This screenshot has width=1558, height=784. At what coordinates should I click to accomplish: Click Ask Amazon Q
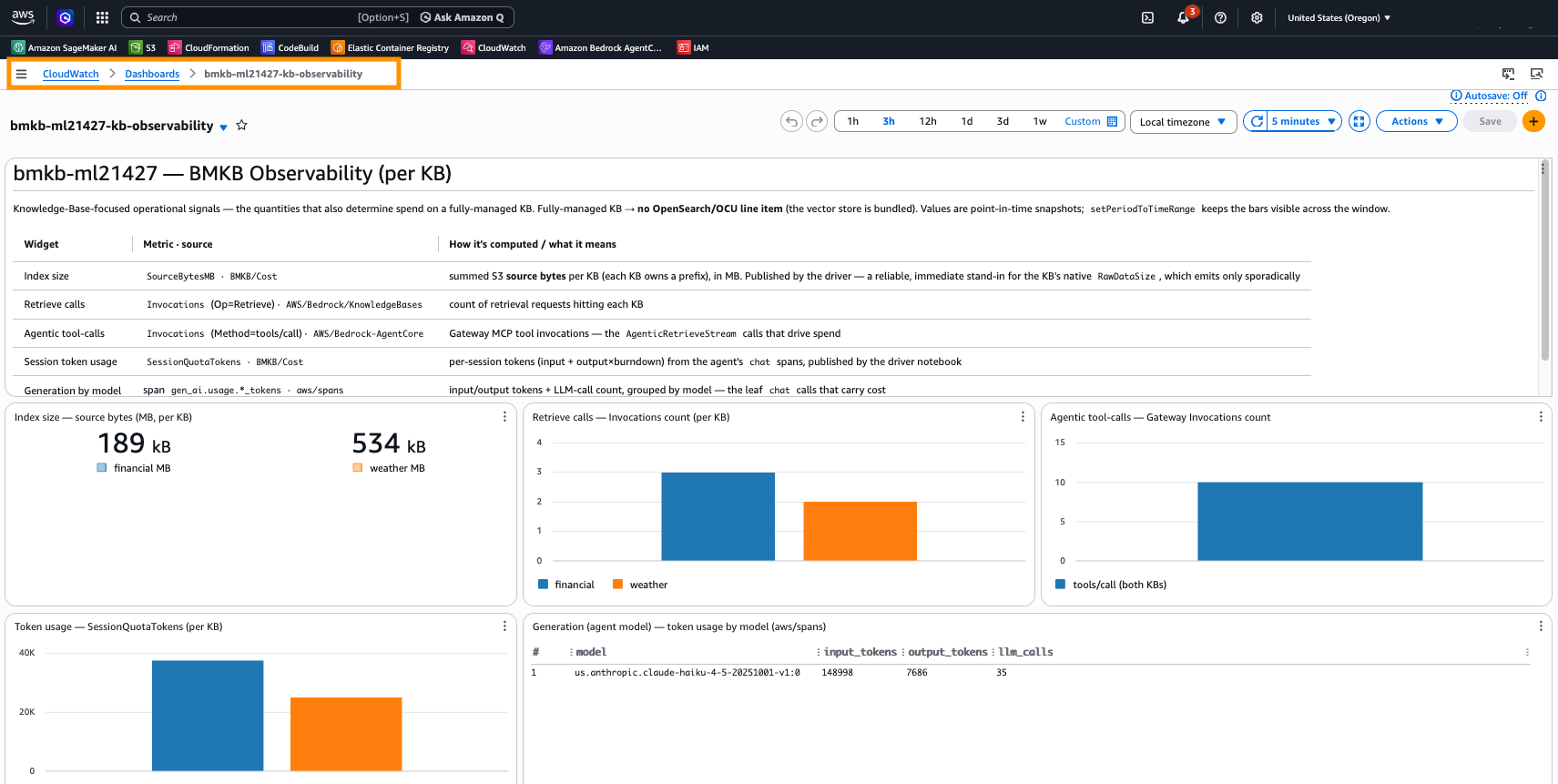pyautogui.click(x=463, y=17)
